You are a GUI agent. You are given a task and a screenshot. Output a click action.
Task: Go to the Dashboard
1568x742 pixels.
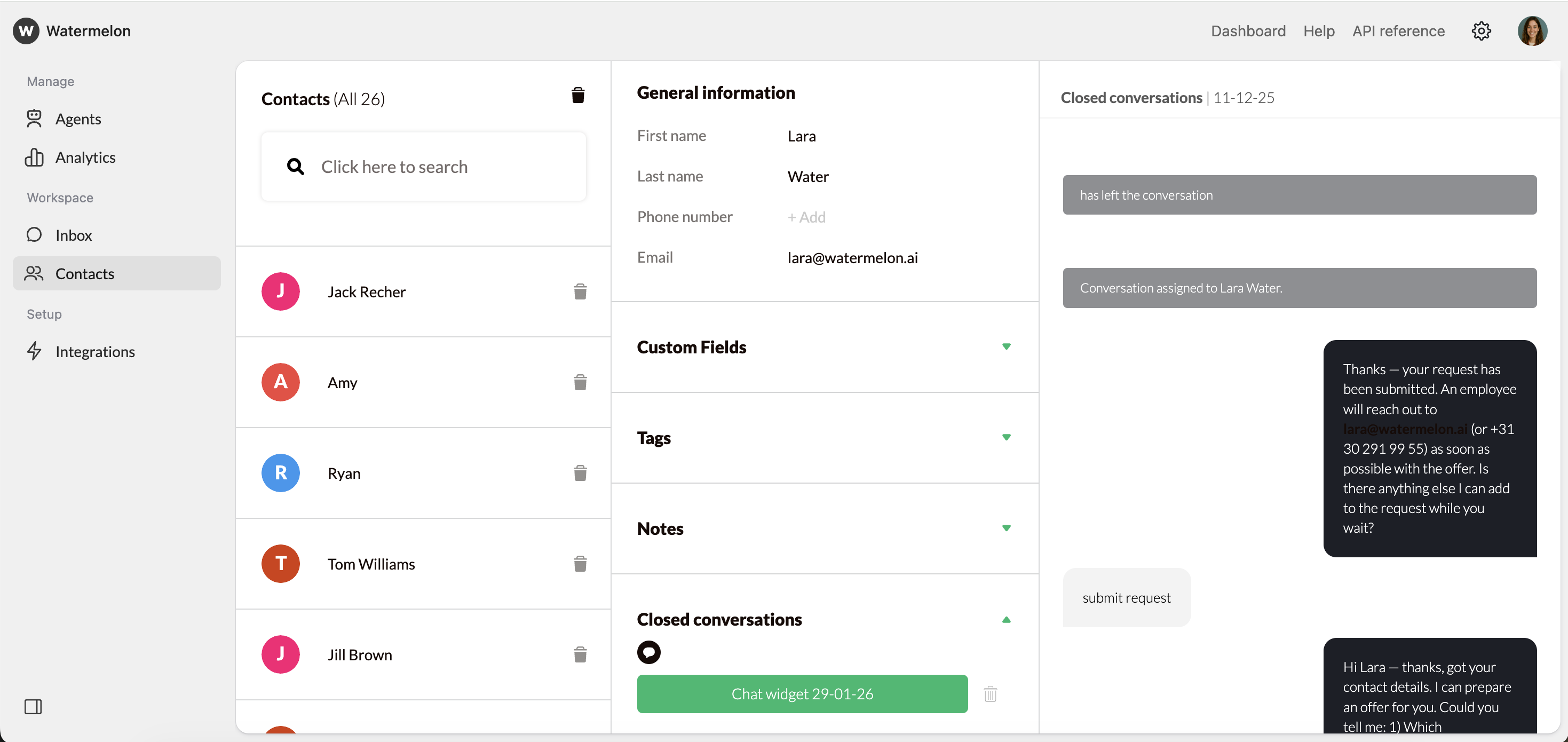click(1248, 30)
